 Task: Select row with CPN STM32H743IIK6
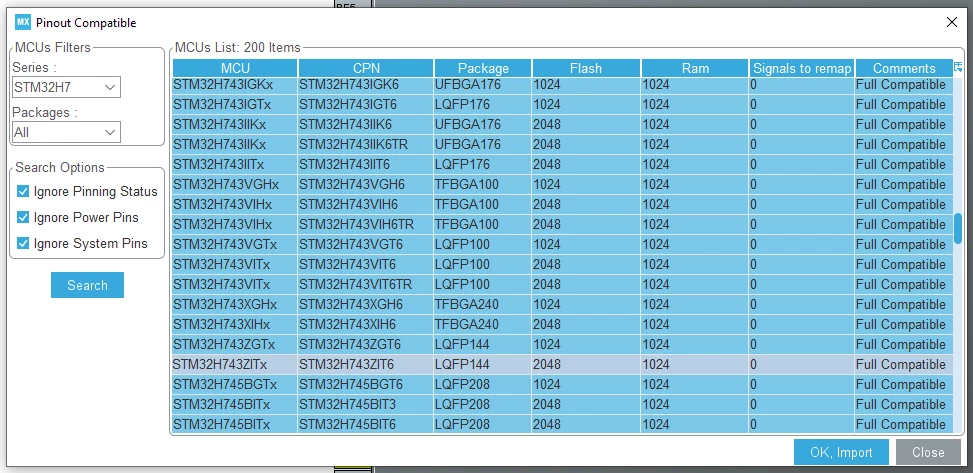562,124
